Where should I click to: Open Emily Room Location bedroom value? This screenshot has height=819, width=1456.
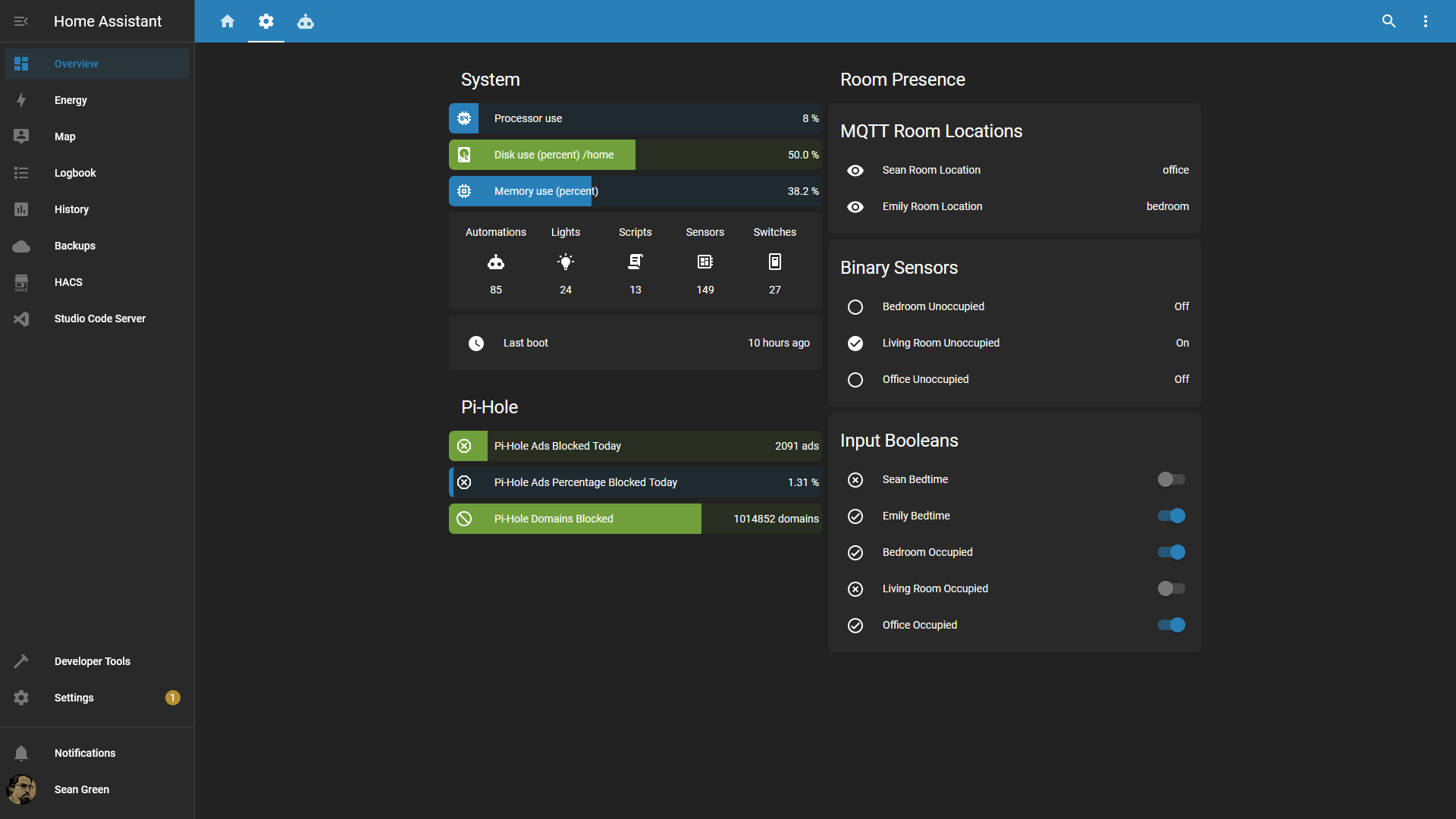pyautogui.click(x=1168, y=206)
